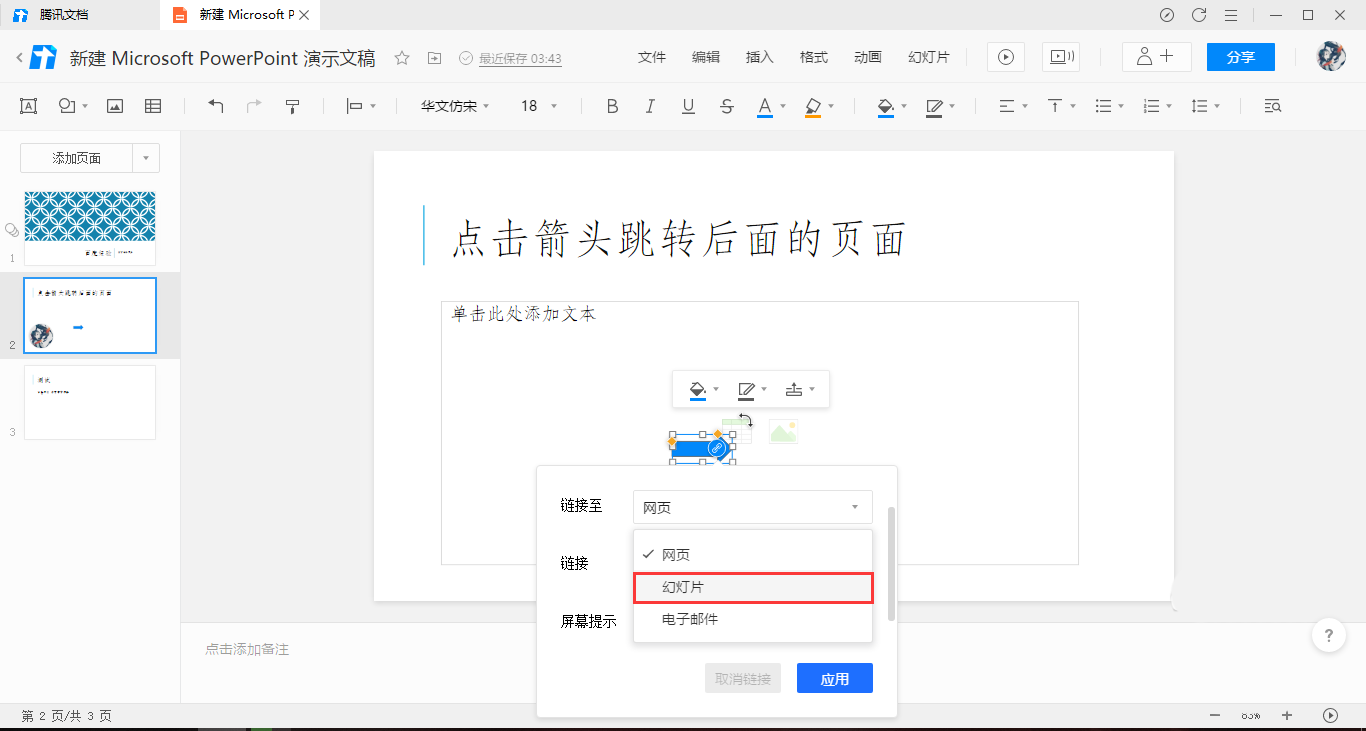This screenshot has width=1366, height=731.
Task: Undo the last action
Action: 215,105
